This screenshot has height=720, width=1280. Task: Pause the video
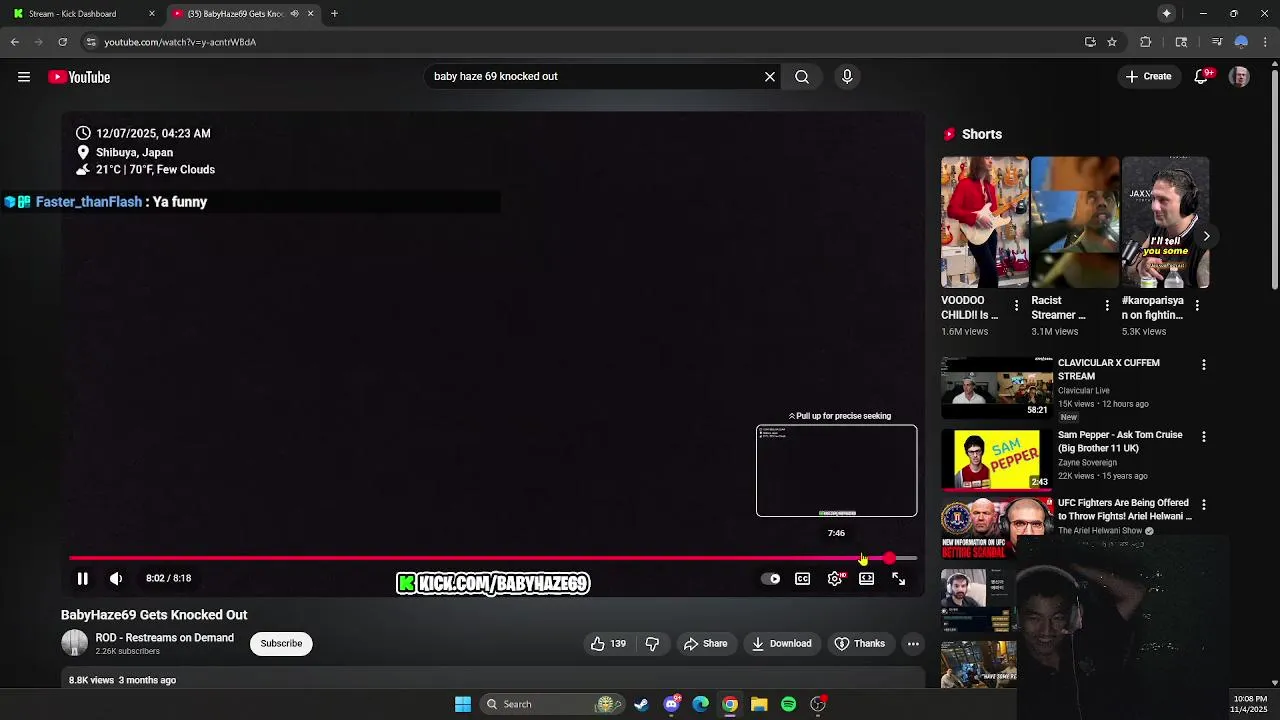point(83,578)
